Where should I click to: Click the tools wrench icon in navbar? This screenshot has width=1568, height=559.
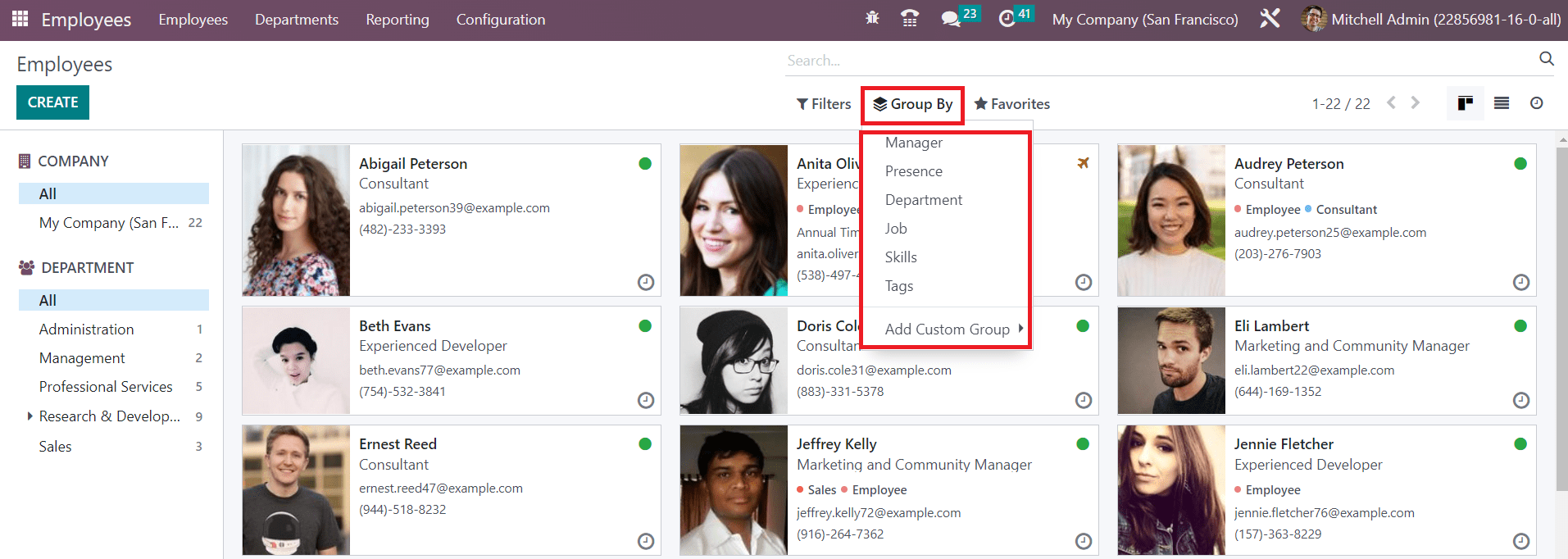click(x=1270, y=18)
